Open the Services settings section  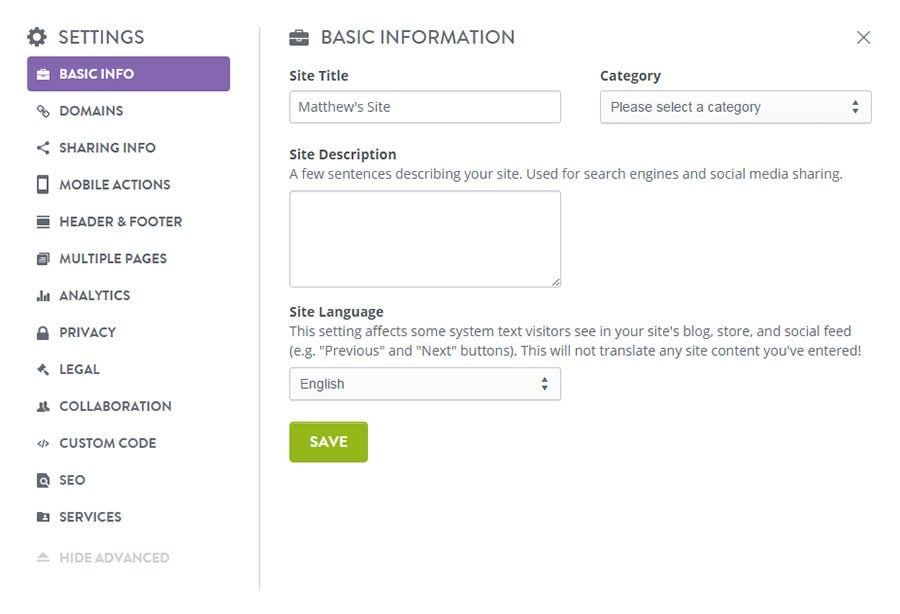(x=90, y=517)
